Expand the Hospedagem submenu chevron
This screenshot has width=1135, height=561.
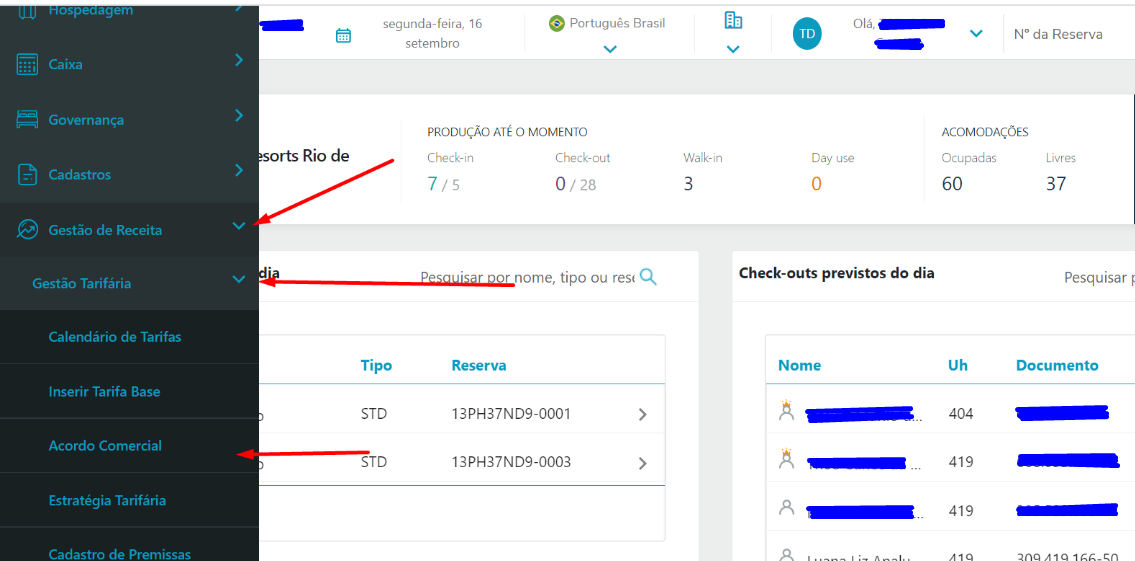240,8
